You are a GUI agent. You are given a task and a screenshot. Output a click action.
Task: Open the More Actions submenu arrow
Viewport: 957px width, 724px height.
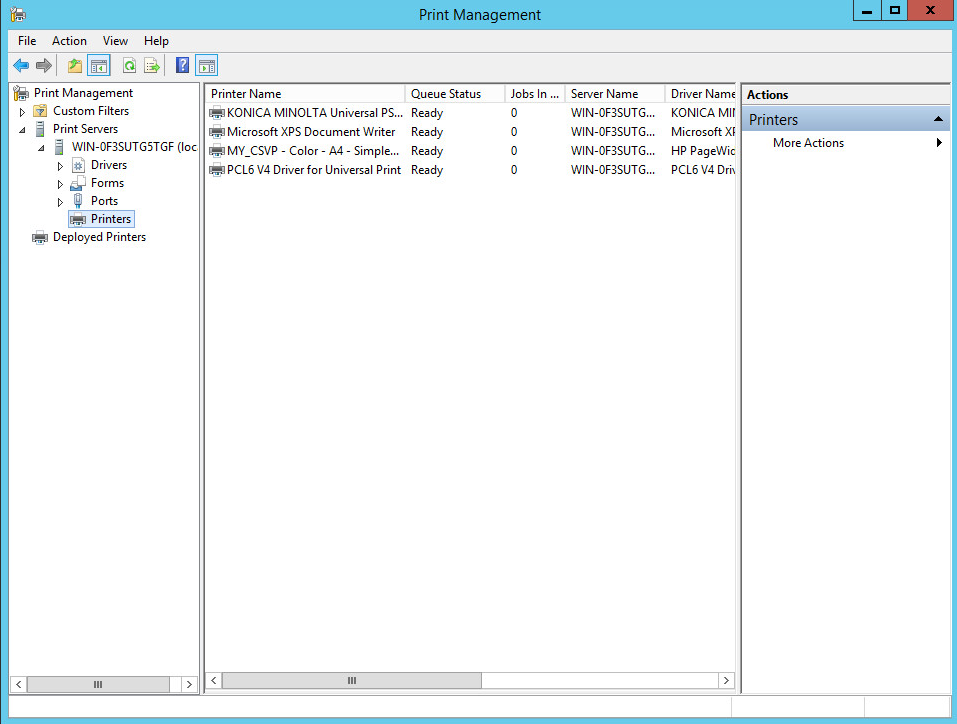pyautogui.click(x=939, y=142)
